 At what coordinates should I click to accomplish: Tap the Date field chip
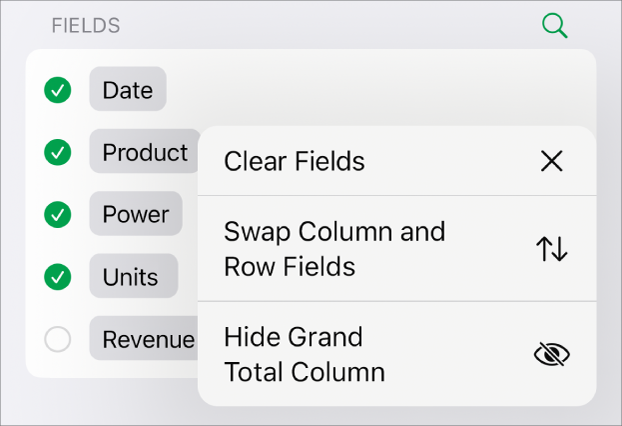tap(127, 90)
